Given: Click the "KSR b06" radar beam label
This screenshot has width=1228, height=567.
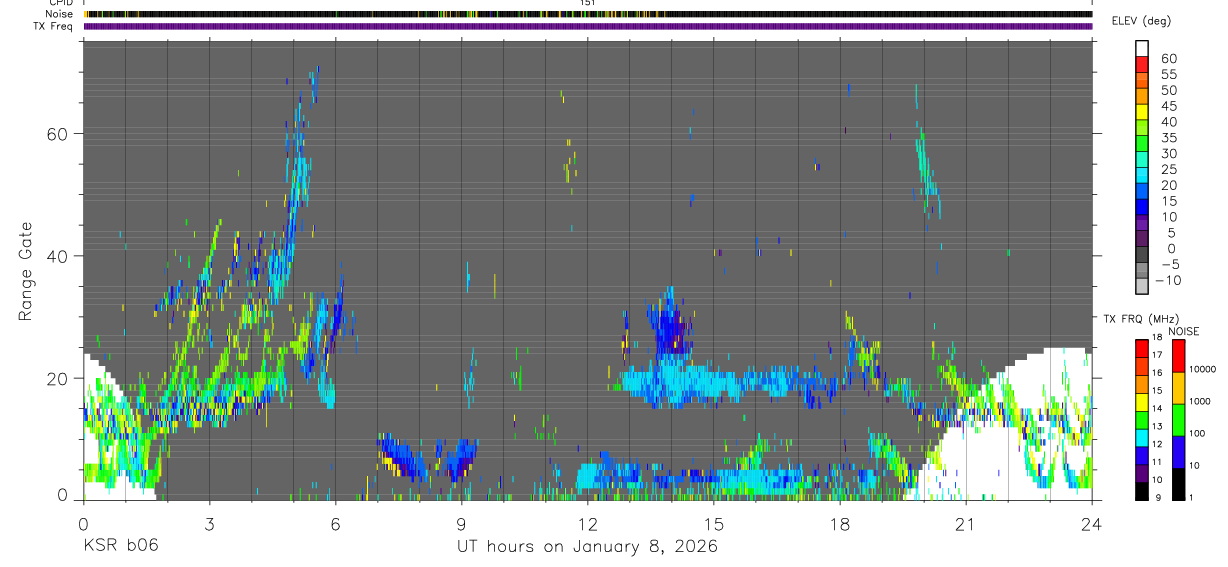Looking at the screenshot, I should (120, 546).
